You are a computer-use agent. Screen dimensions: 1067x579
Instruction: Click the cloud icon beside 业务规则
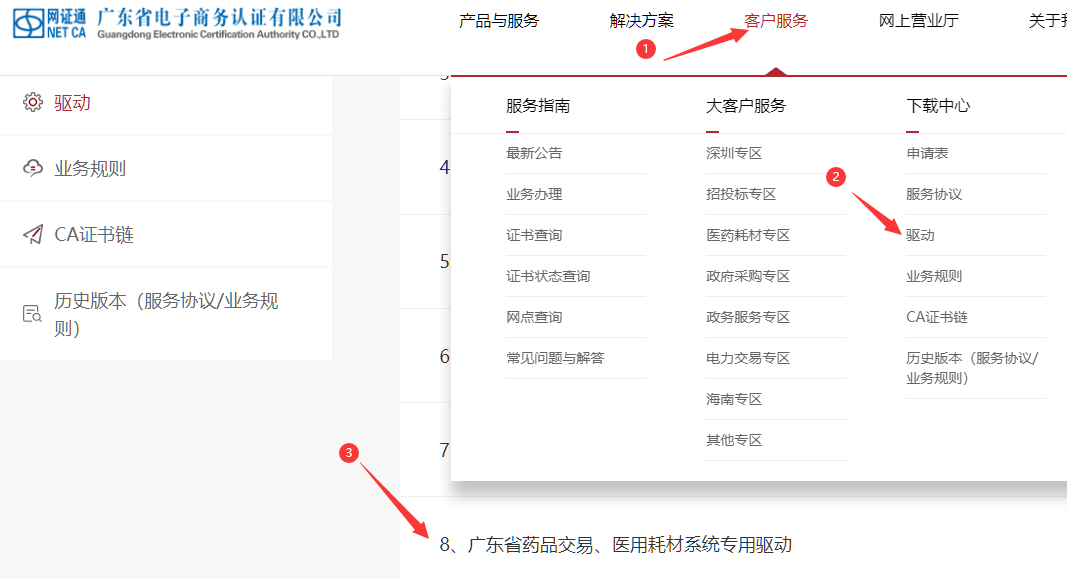[x=33, y=168]
